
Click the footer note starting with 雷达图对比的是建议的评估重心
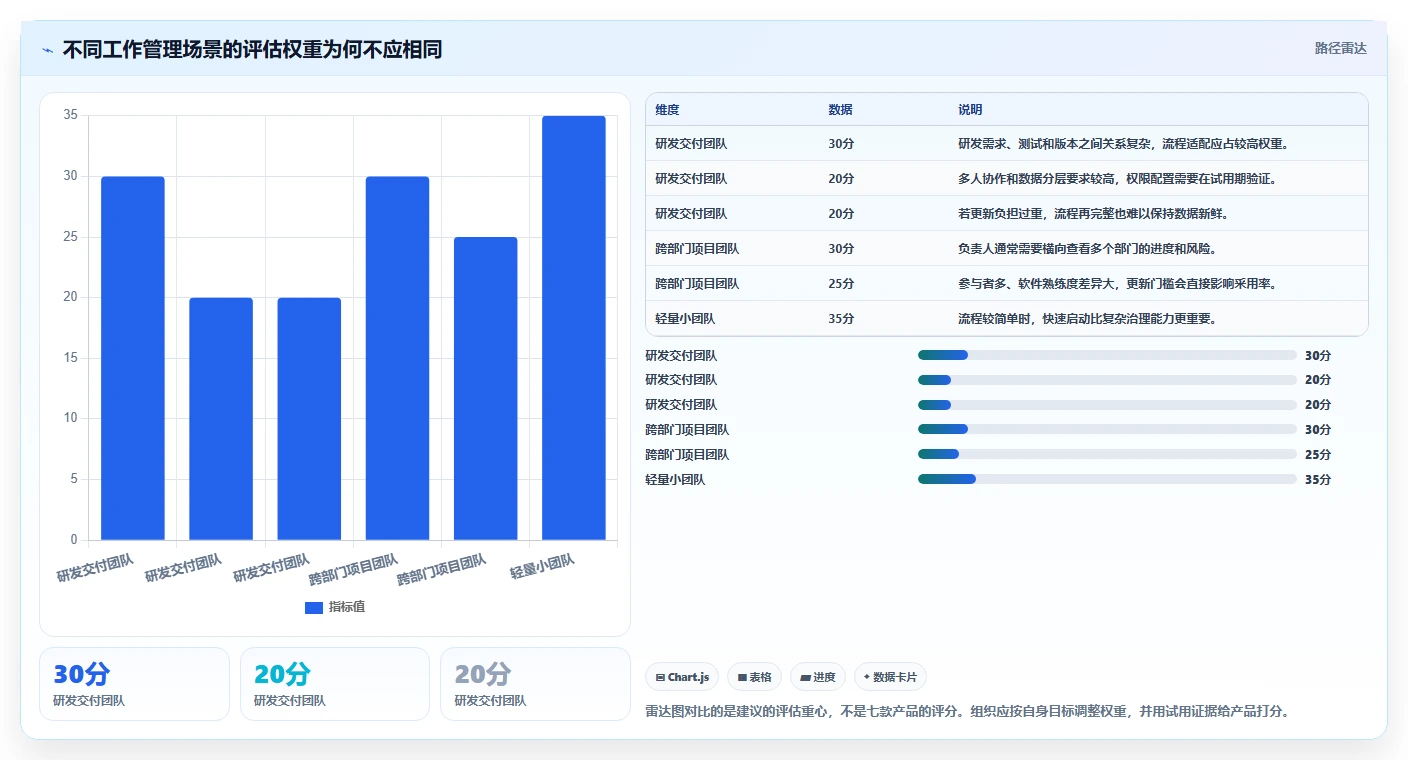969,712
